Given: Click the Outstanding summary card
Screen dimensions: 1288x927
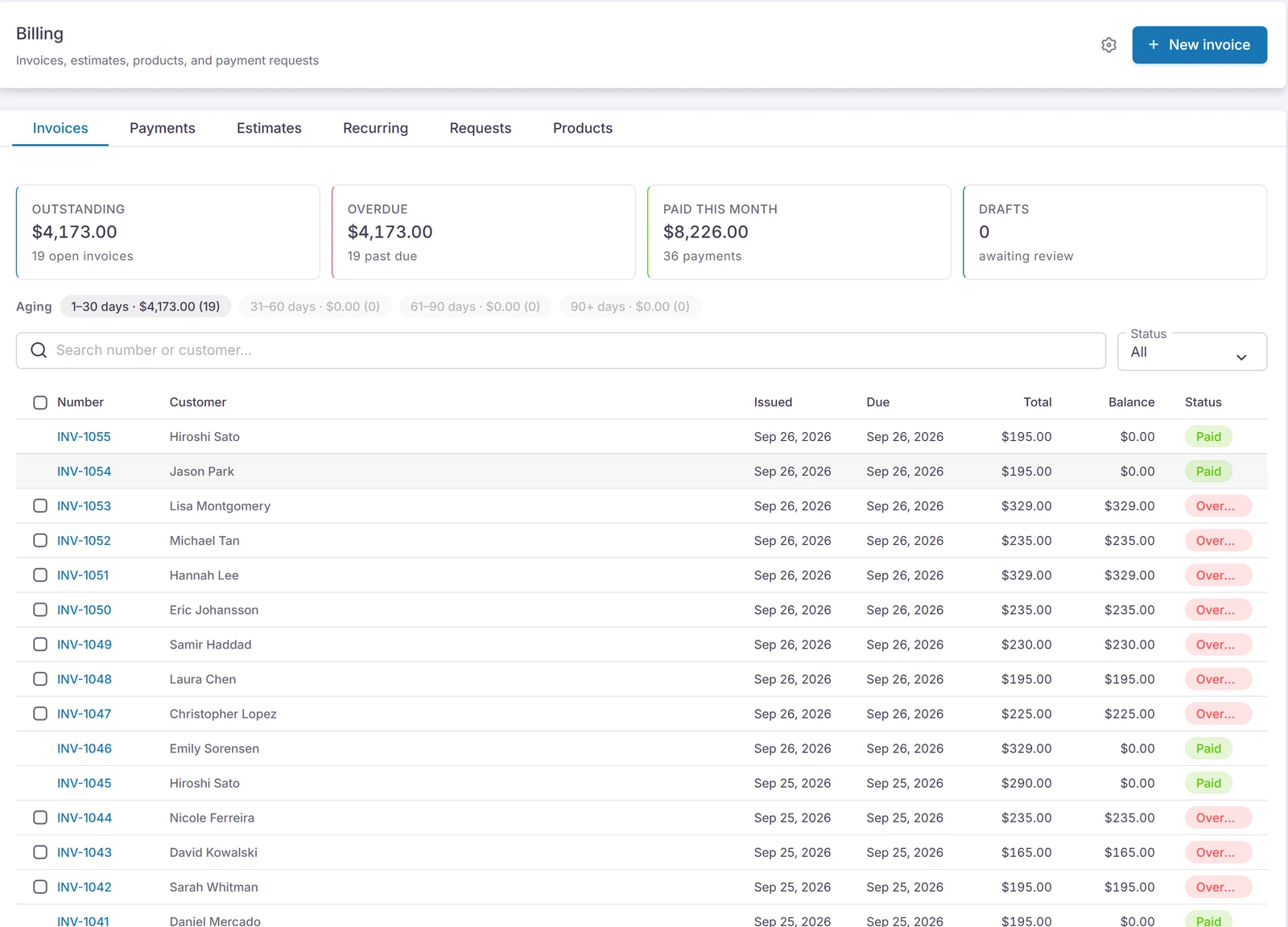Looking at the screenshot, I should point(168,233).
